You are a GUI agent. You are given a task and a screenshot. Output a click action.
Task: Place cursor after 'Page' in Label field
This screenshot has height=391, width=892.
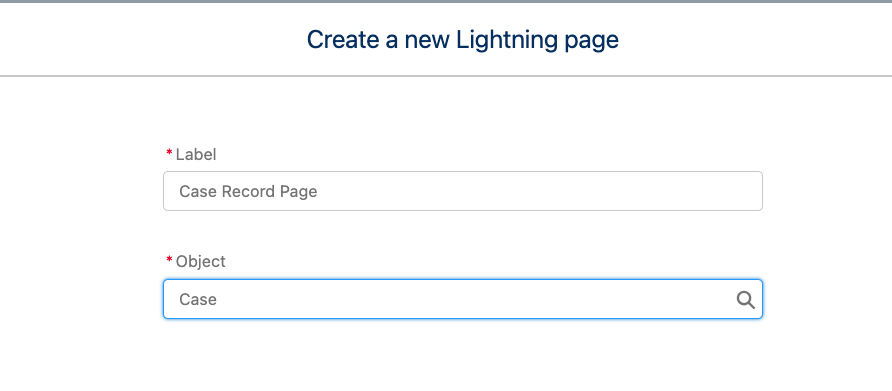click(319, 191)
